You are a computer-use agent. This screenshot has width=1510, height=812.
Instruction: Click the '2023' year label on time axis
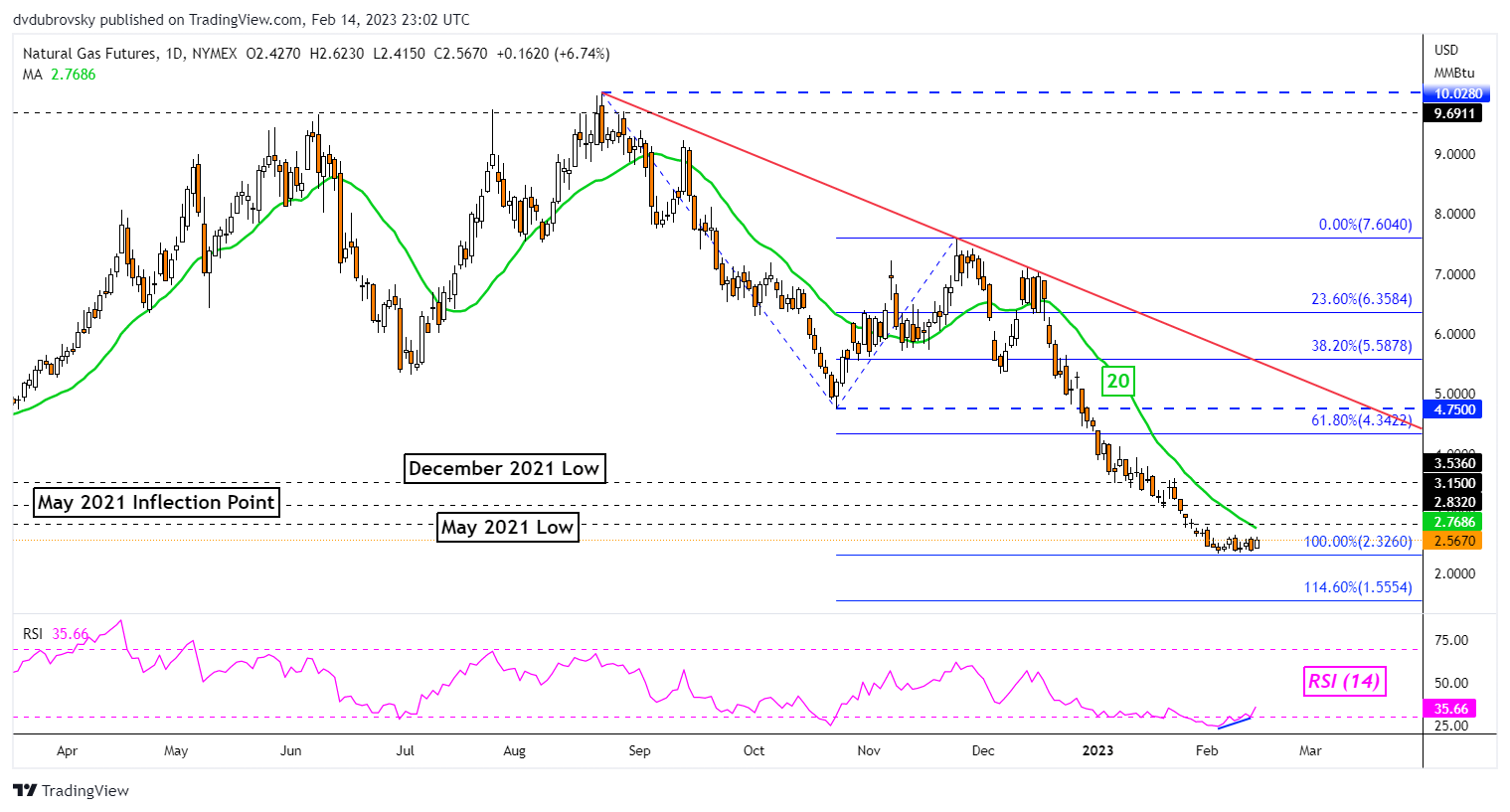[1097, 750]
